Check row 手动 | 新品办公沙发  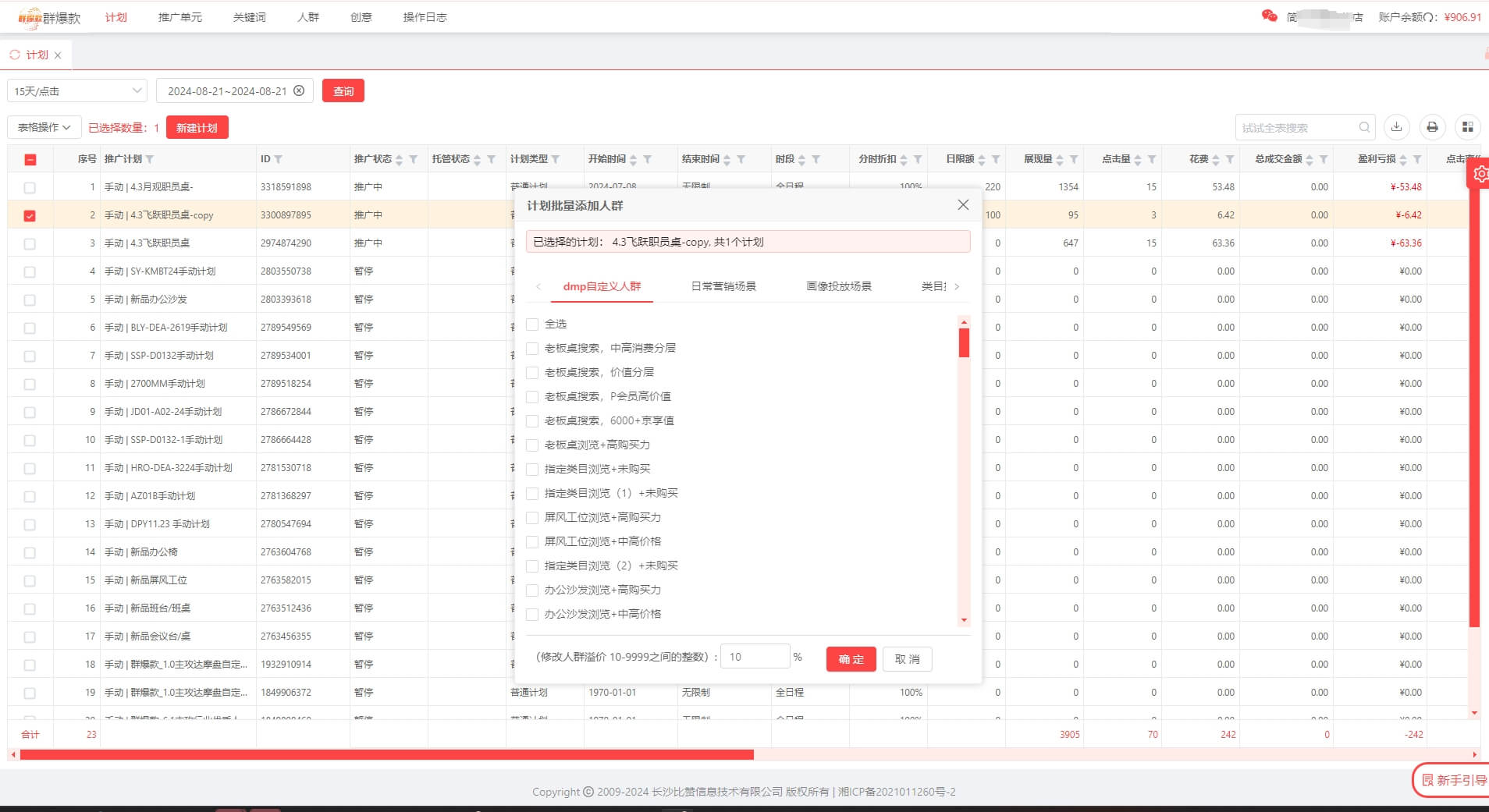click(30, 300)
